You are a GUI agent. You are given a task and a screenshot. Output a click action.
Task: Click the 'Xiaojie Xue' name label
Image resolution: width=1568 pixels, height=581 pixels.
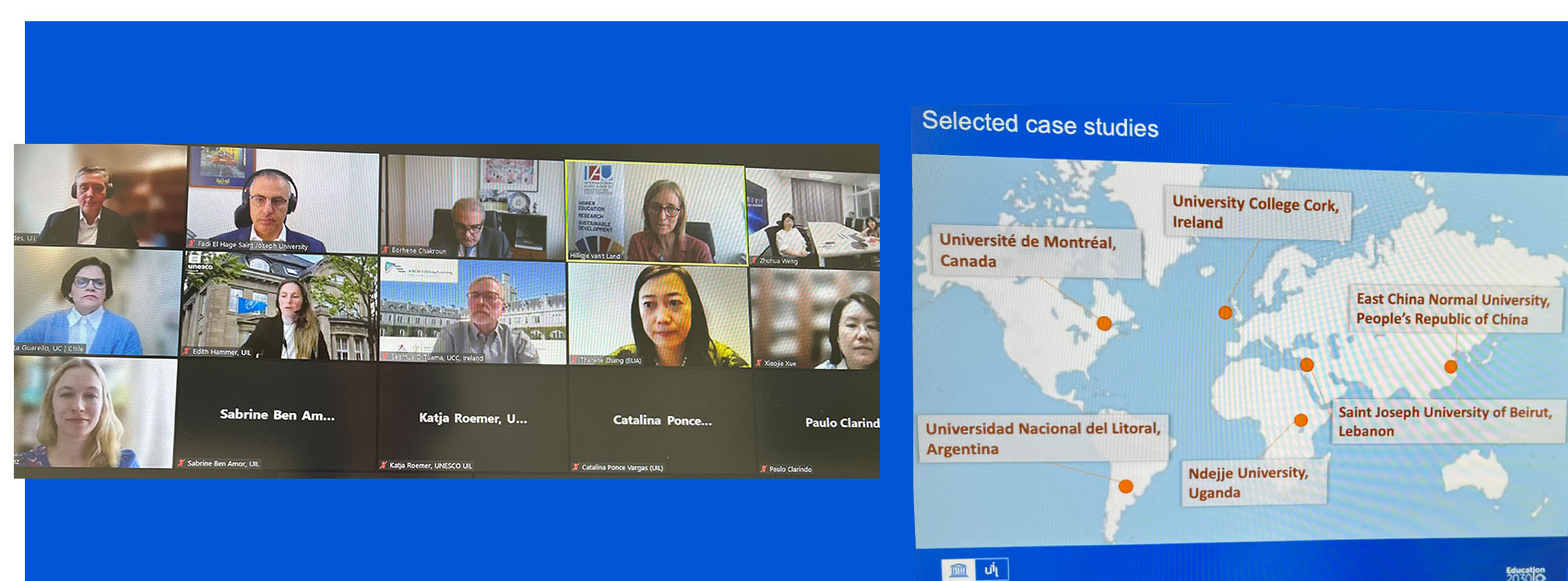tap(780, 363)
